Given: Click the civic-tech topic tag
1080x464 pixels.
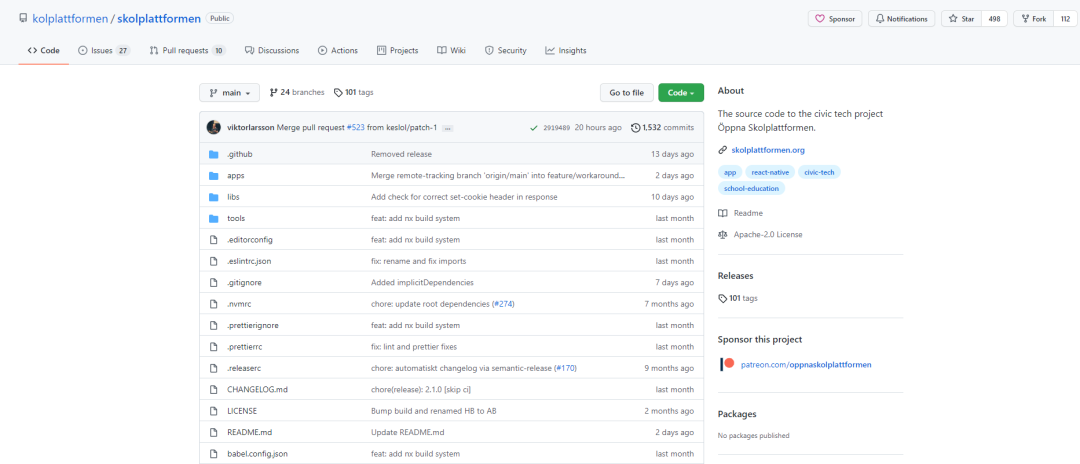Looking at the screenshot, I should click(819, 172).
